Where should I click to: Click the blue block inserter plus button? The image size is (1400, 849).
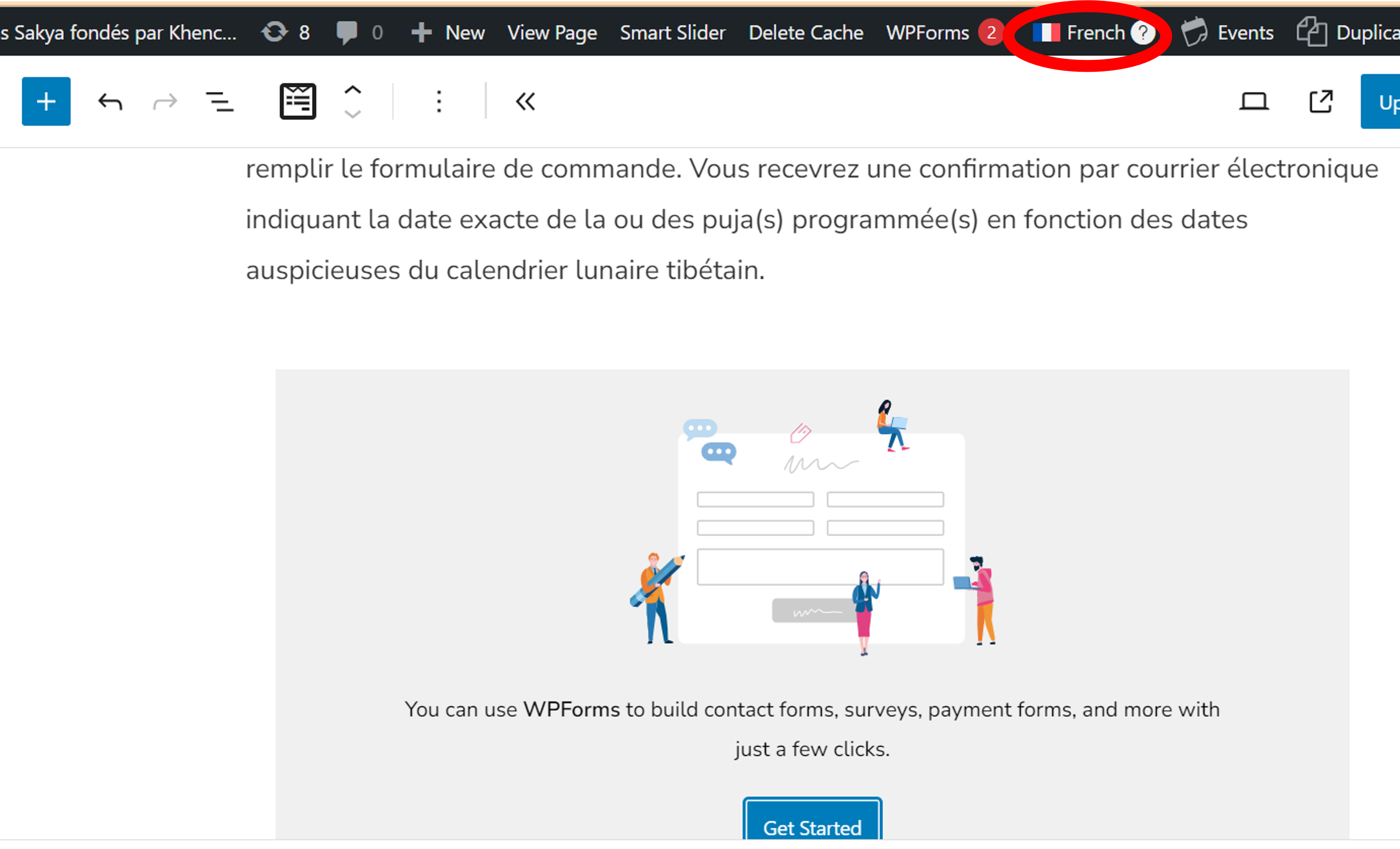[x=46, y=101]
